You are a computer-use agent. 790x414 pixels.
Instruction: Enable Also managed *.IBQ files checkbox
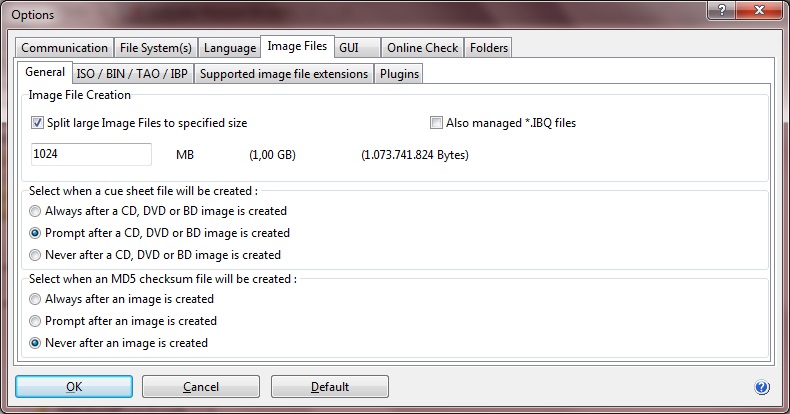(x=436, y=123)
